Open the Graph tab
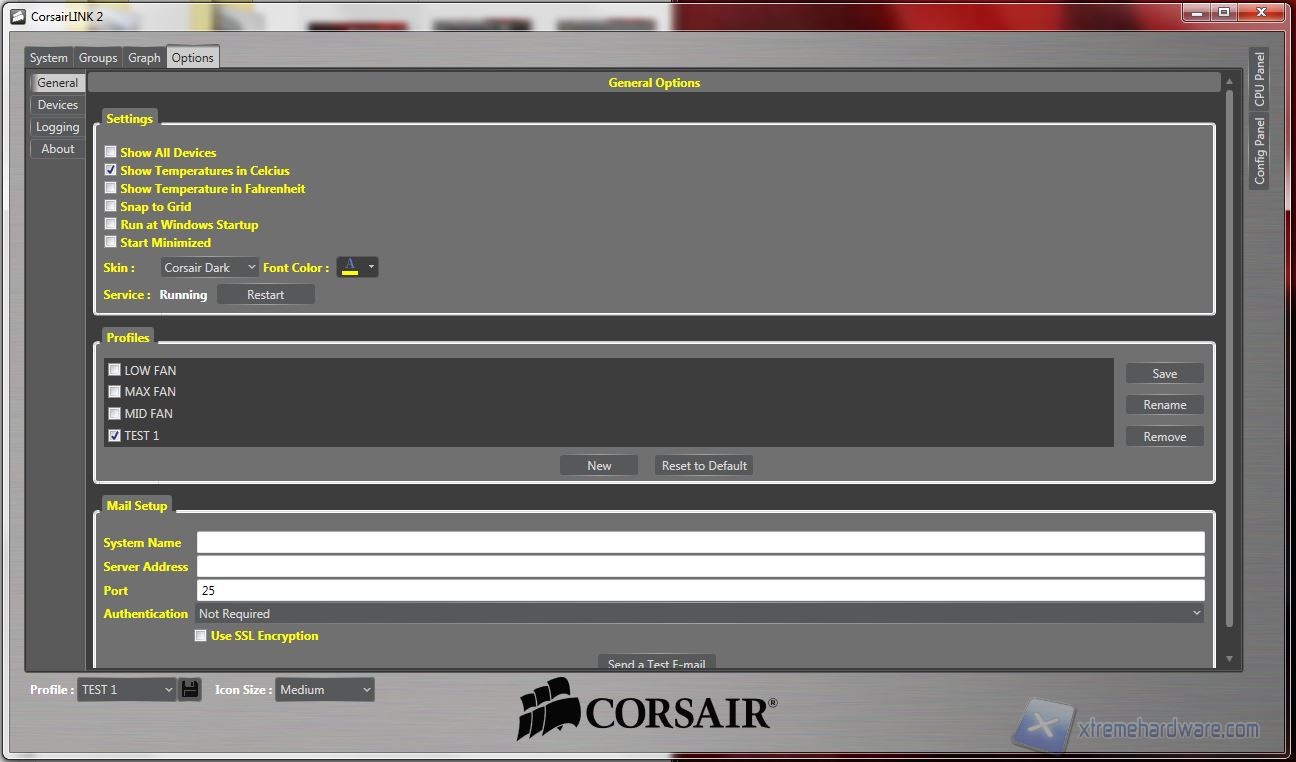This screenshot has height=762, width=1296. (144, 57)
